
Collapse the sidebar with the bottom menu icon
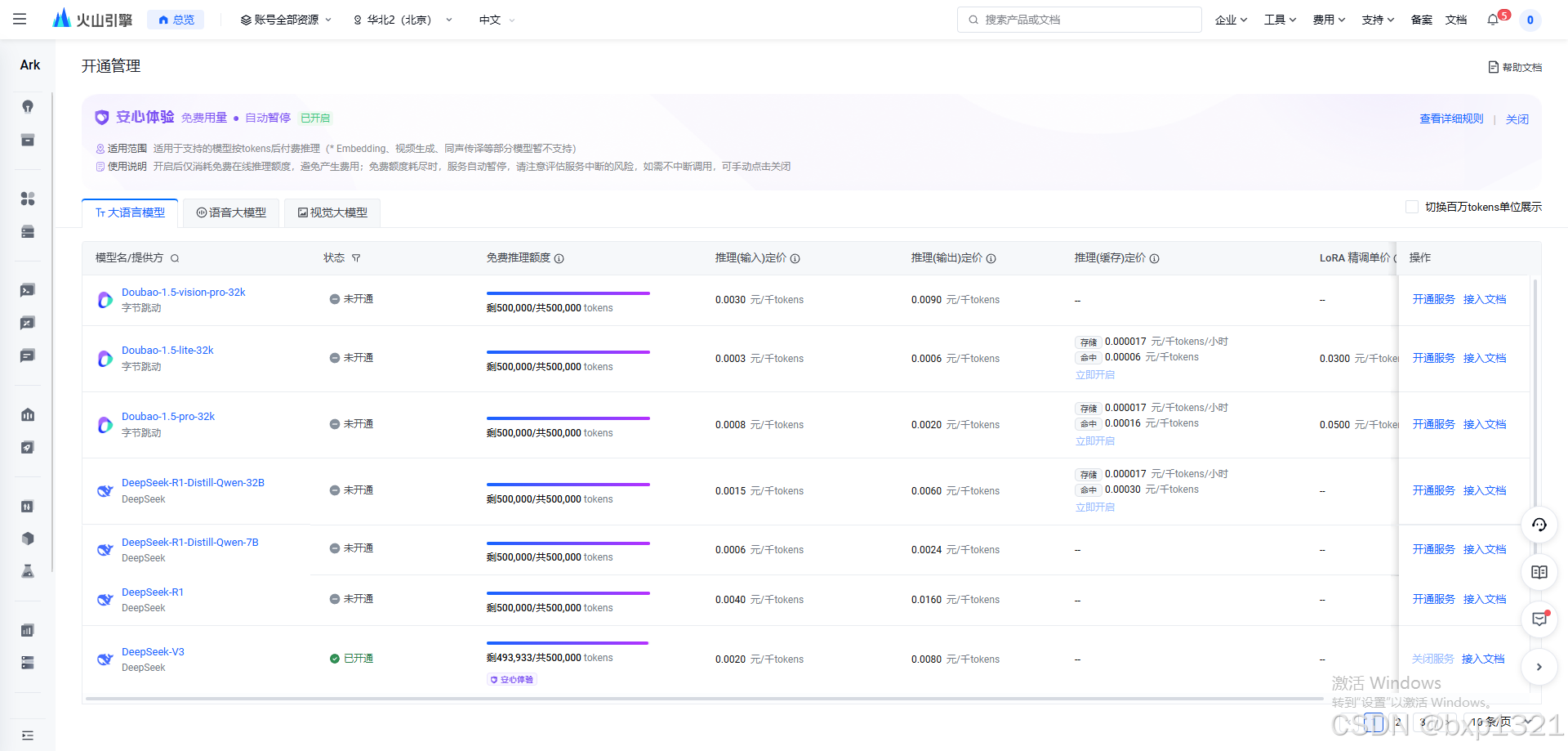click(28, 735)
